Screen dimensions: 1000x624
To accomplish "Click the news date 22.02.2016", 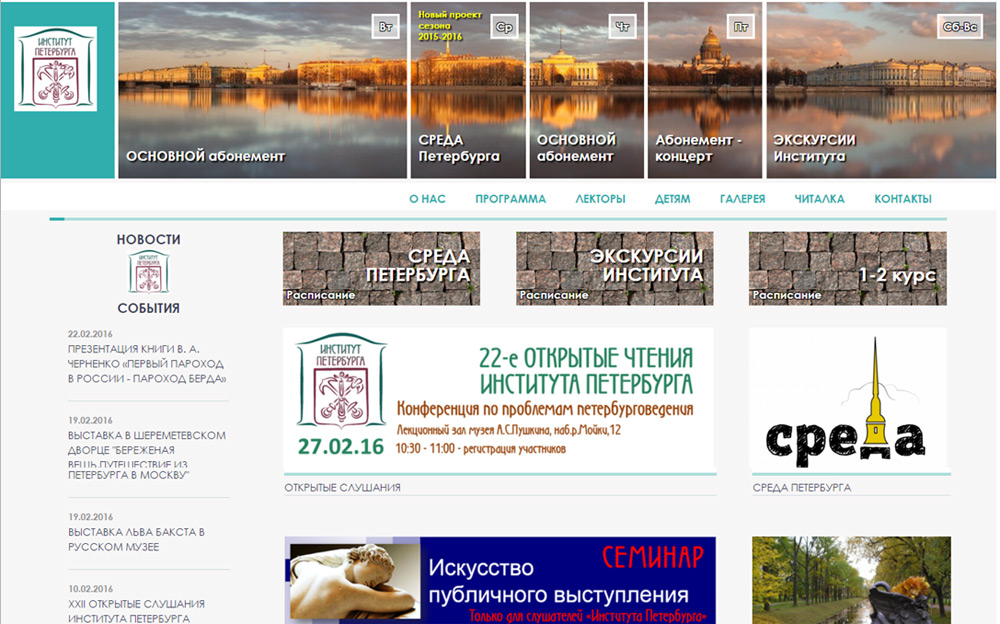I will point(90,334).
